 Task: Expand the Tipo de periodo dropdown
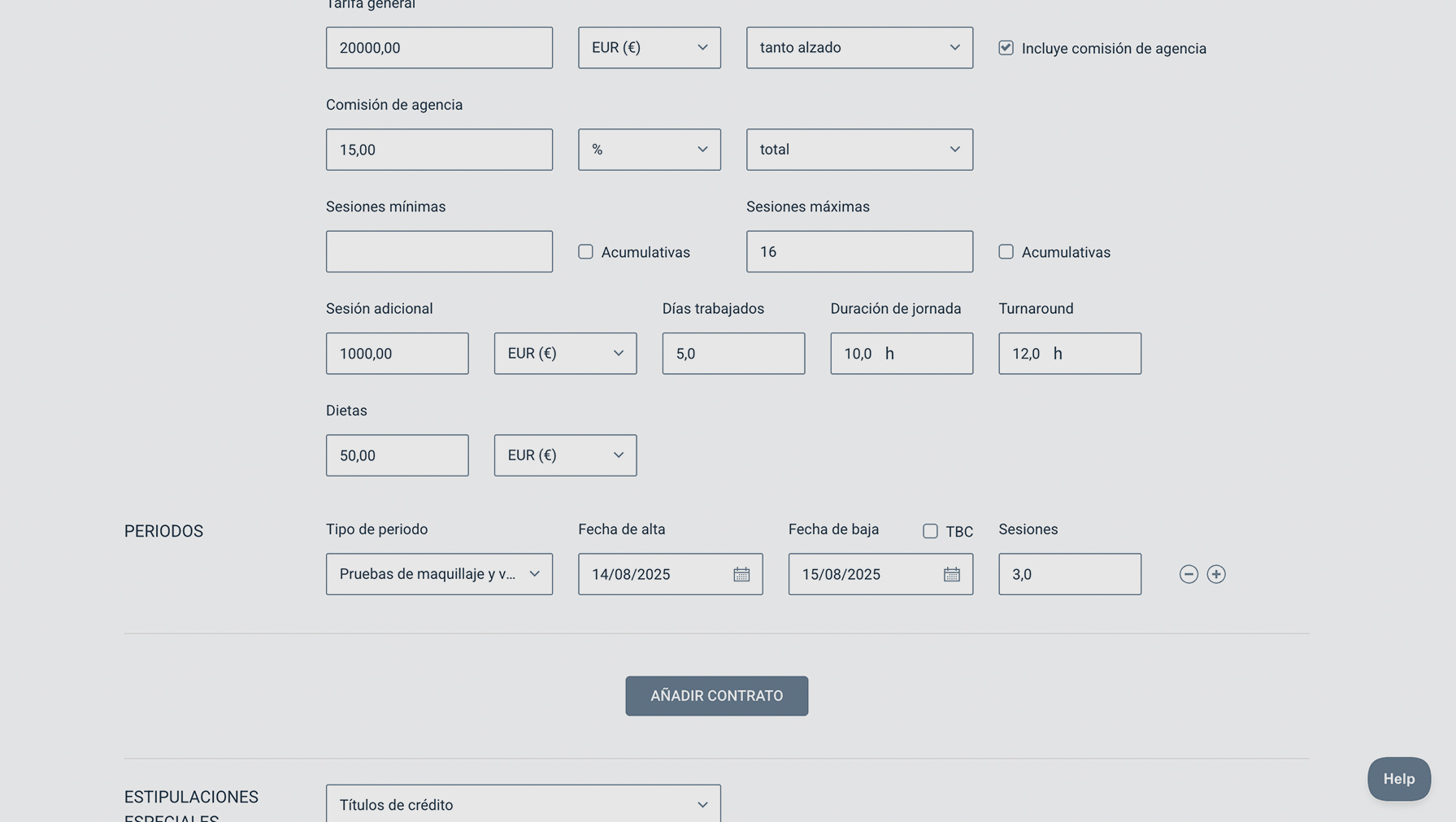(439, 574)
